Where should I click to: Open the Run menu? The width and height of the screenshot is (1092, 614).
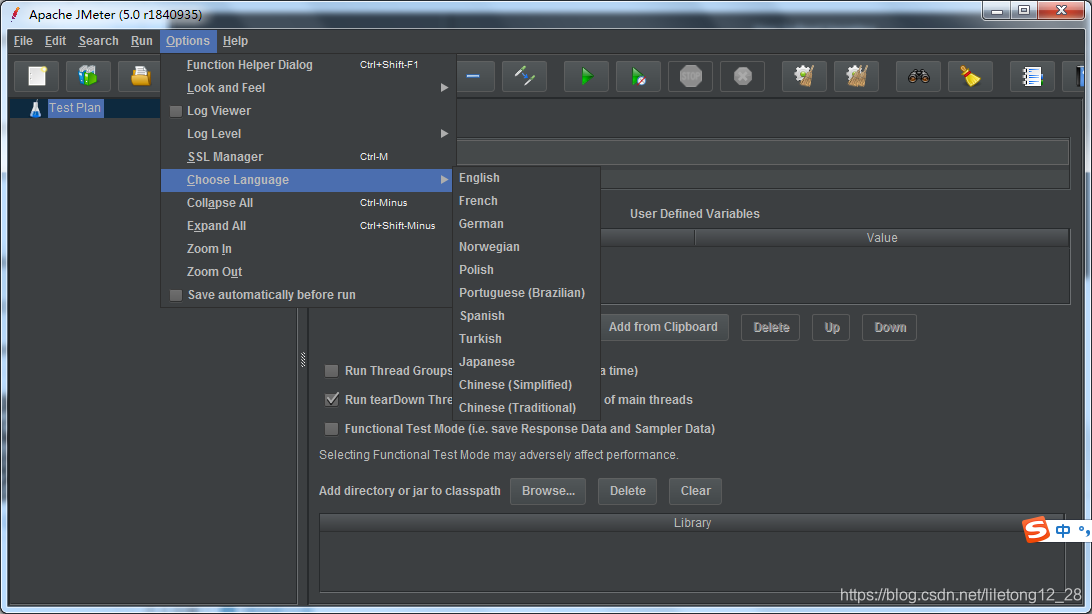[141, 41]
